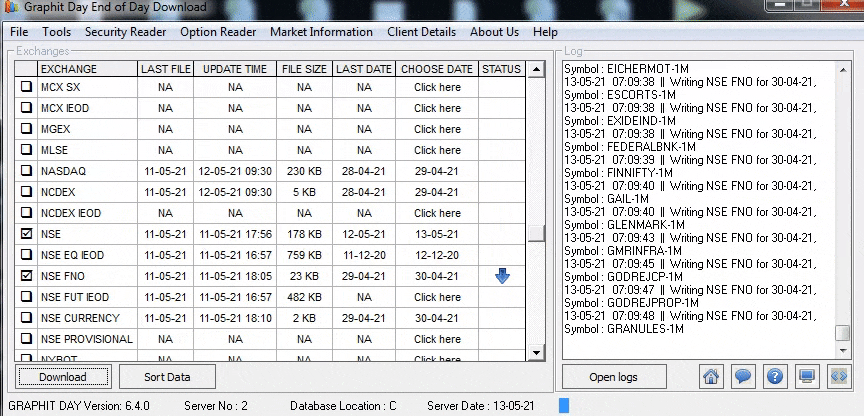Click the LAST DATE column header
Viewport: 864px width, 416px height.
click(364, 69)
